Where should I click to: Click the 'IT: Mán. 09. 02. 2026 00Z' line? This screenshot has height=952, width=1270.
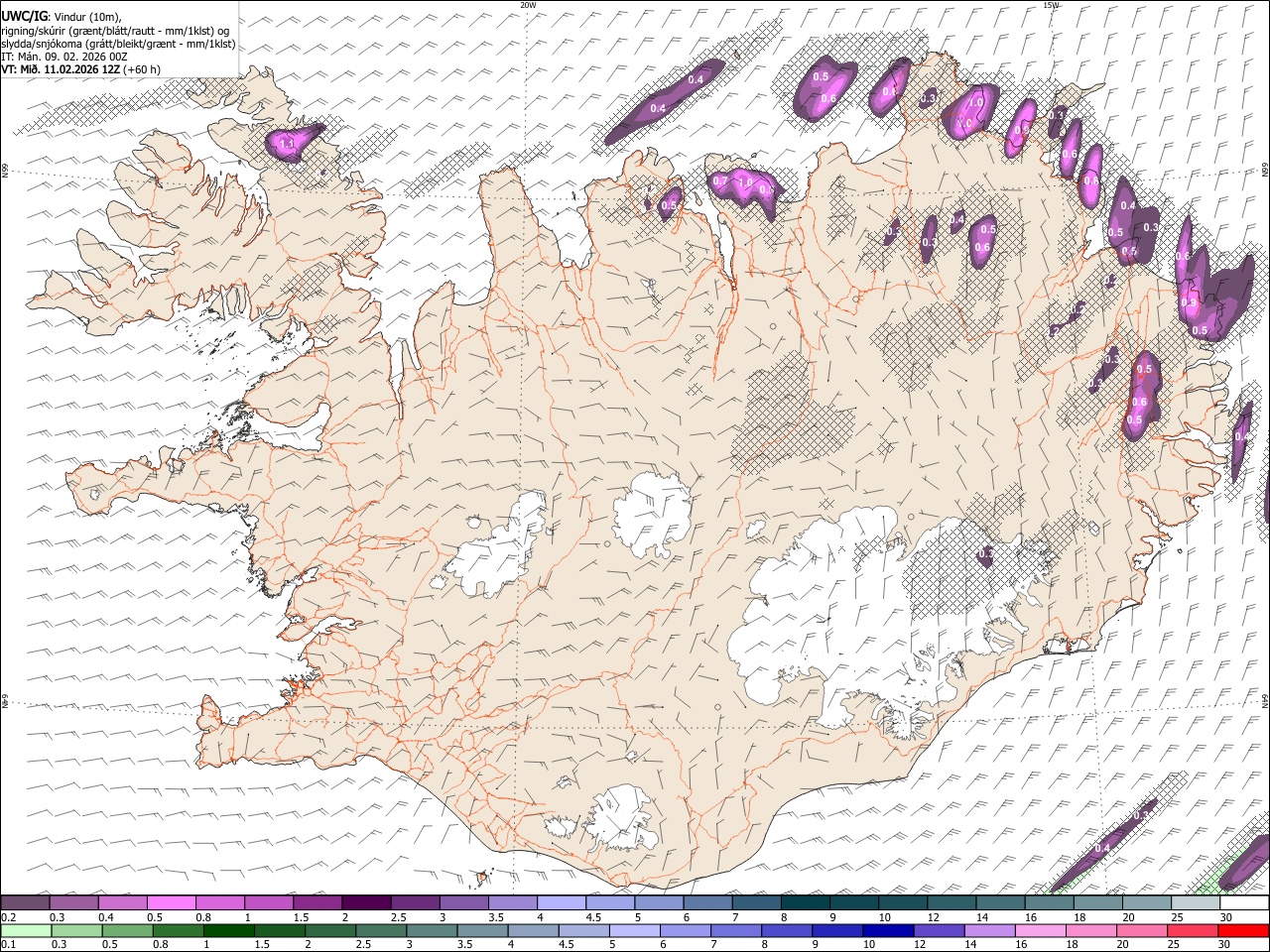(64, 57)
